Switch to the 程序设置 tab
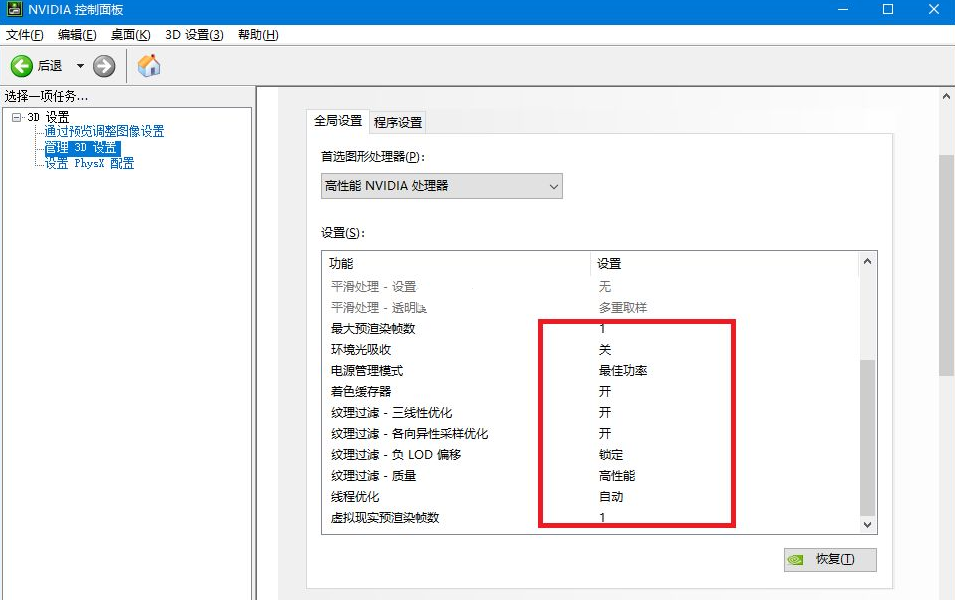Viewport: 955px width, 600px height. click(x=398, y=122)
